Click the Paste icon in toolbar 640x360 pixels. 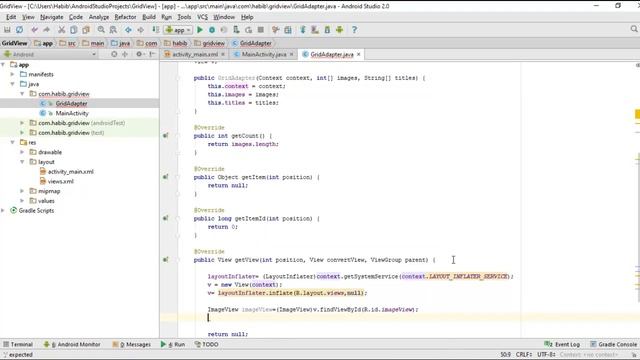tap(86, 30)
